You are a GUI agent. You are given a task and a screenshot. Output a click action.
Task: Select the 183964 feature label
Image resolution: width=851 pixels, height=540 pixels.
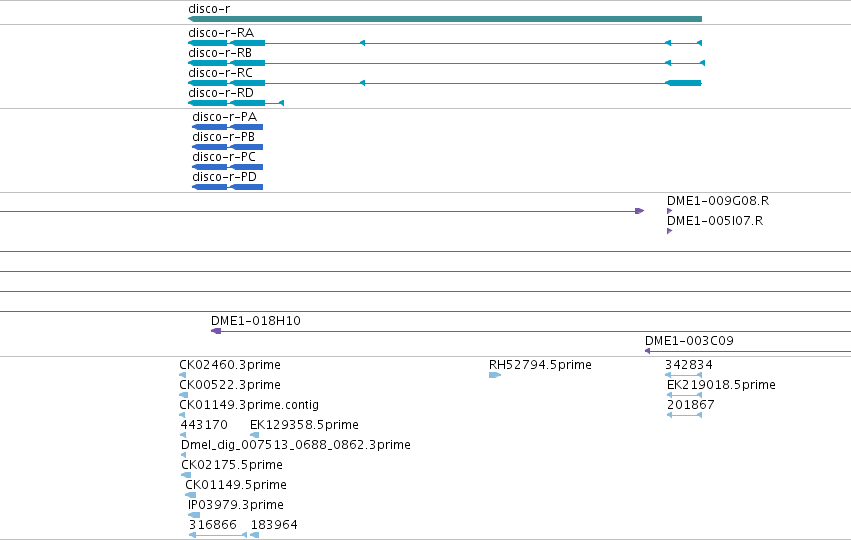(274, 525)
